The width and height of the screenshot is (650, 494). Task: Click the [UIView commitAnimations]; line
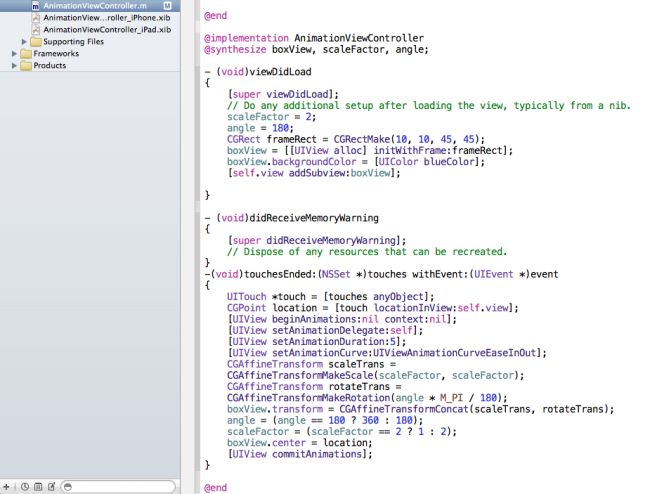pos(300,454)
